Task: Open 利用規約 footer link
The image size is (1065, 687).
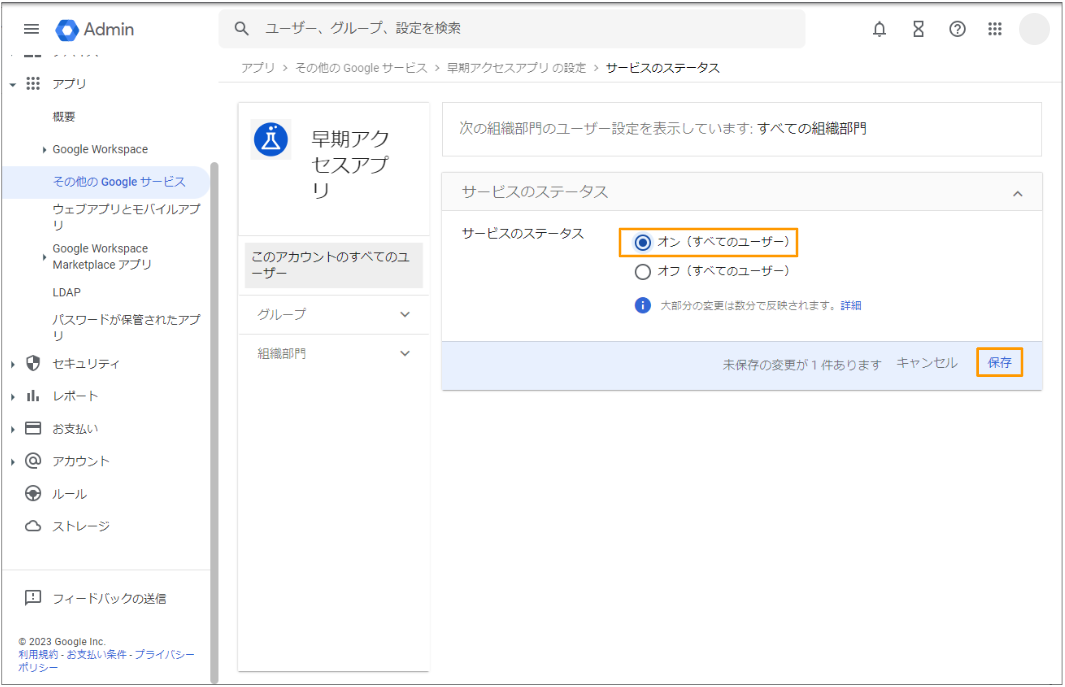Action: tap(38, 654)
